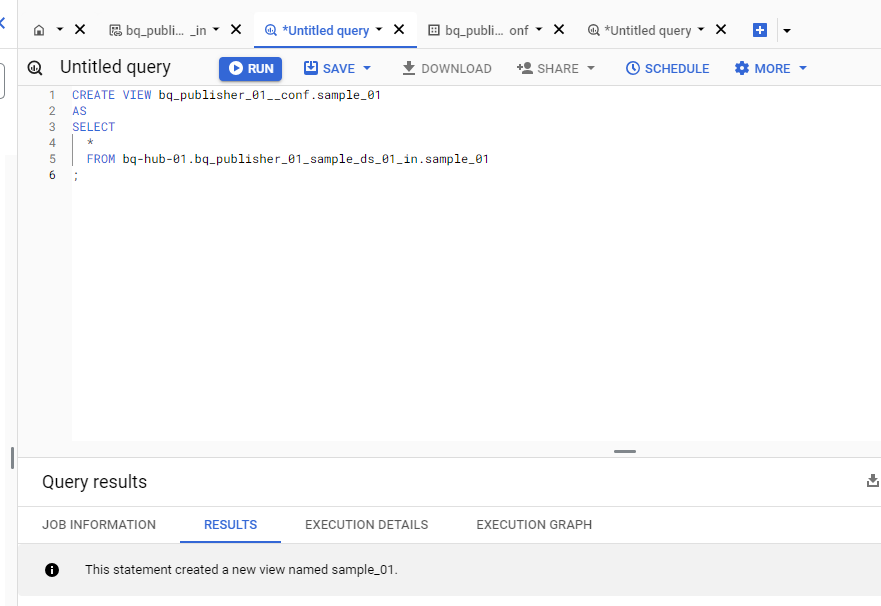Expand the home tab dropdown arrow
Screen dimensions: 881x606
(60, 29)
